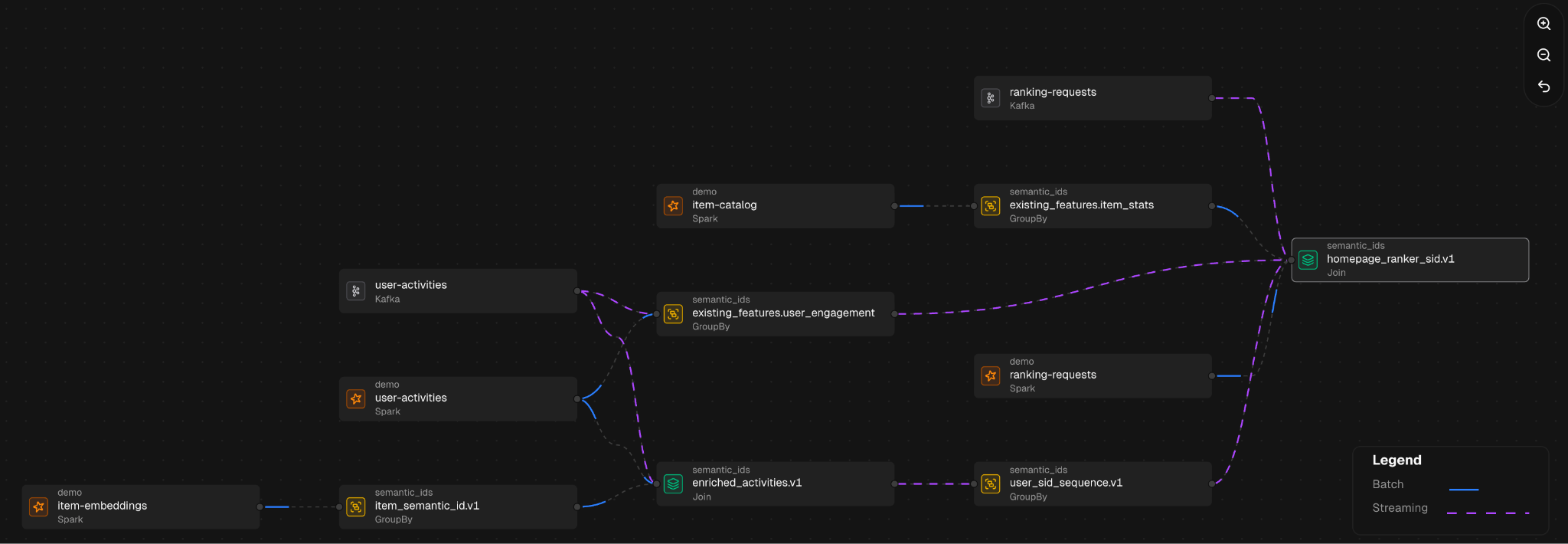Select the Spark ranking-requests node label
The height and width of the screenshot is (544, 1568).
tap(1053, 375)
